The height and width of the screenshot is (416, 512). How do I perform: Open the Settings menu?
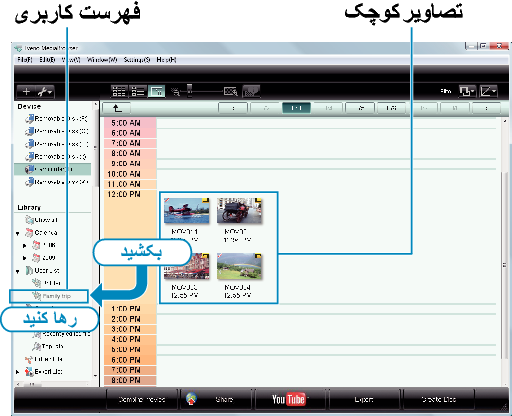click(137, 60)
